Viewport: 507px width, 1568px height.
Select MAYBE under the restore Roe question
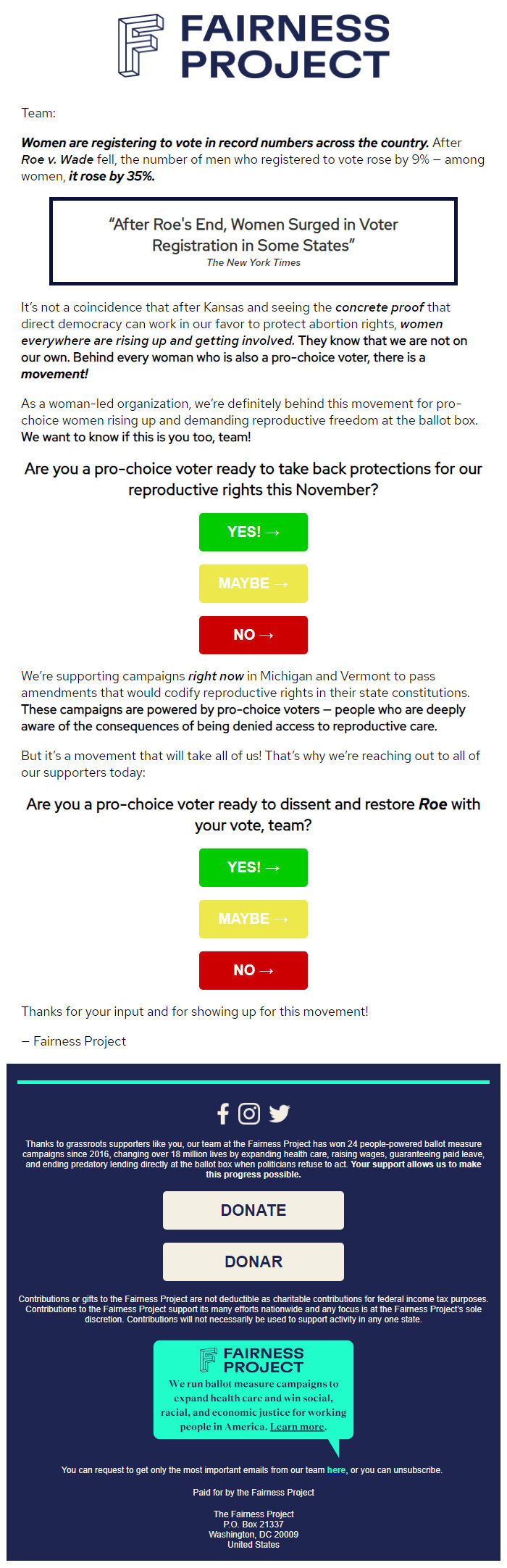point(253,919)
